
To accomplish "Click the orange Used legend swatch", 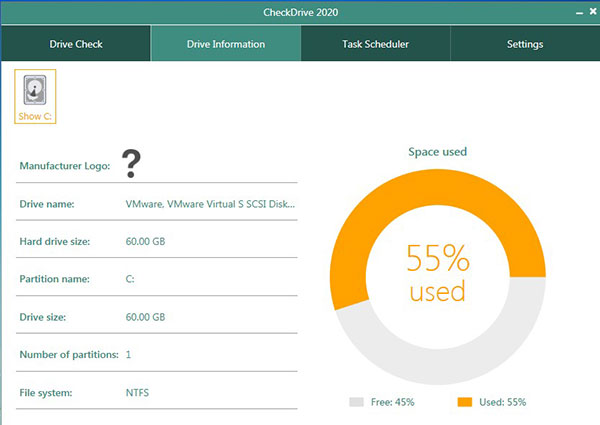I will coord(465,402).
